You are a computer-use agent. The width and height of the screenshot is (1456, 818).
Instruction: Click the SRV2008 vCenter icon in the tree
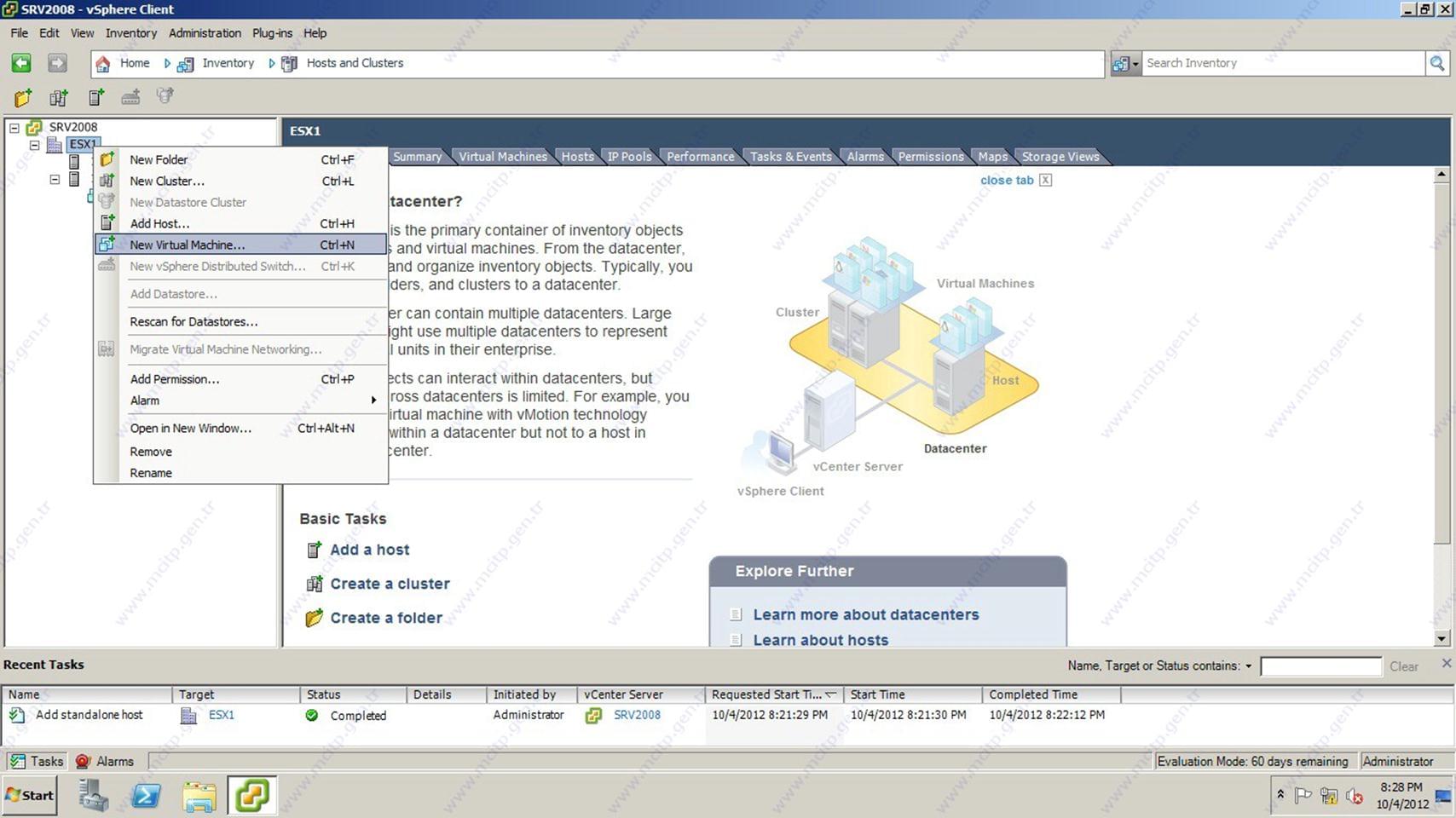[x=34, y=128]
